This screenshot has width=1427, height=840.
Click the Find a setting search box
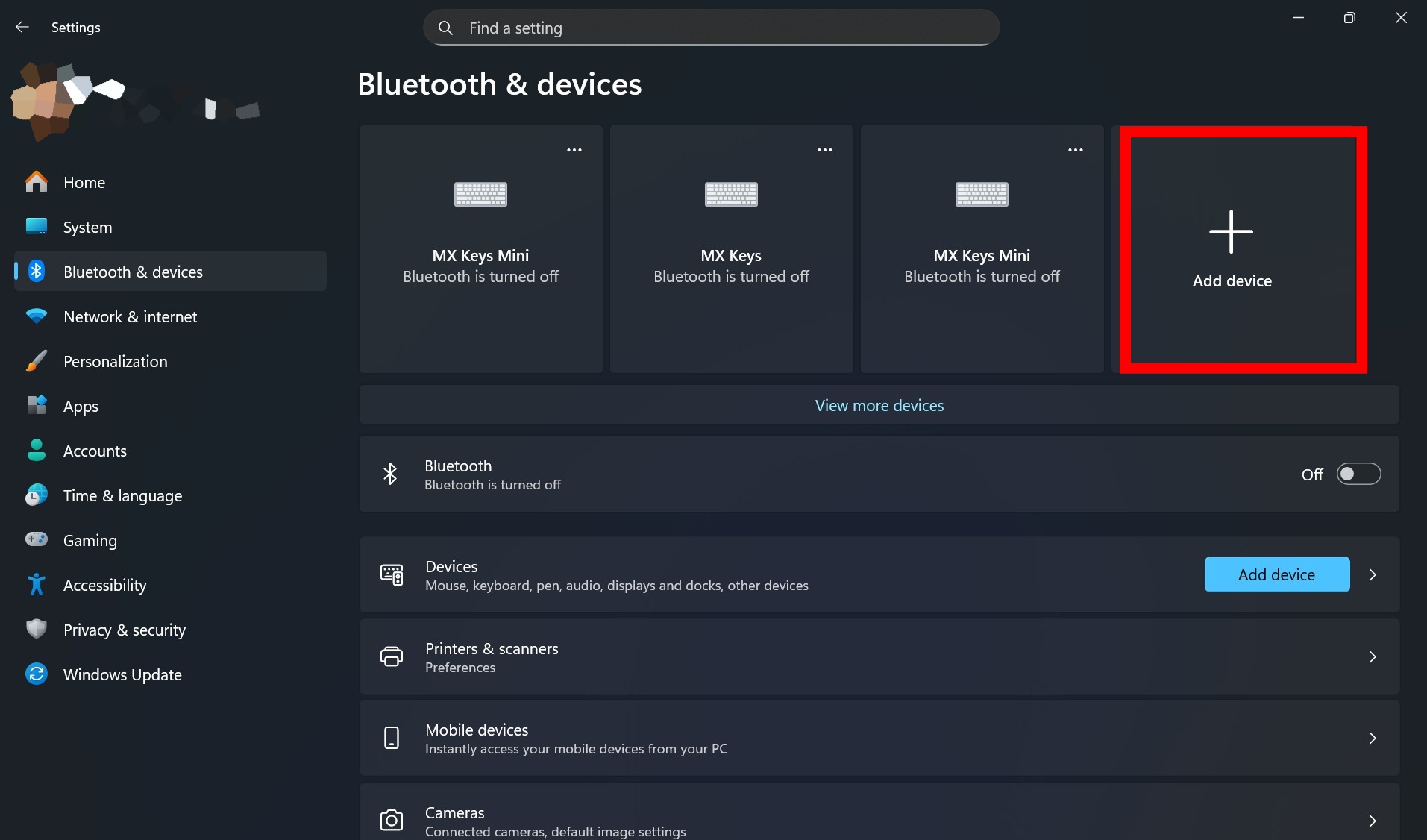click(711, 28)
